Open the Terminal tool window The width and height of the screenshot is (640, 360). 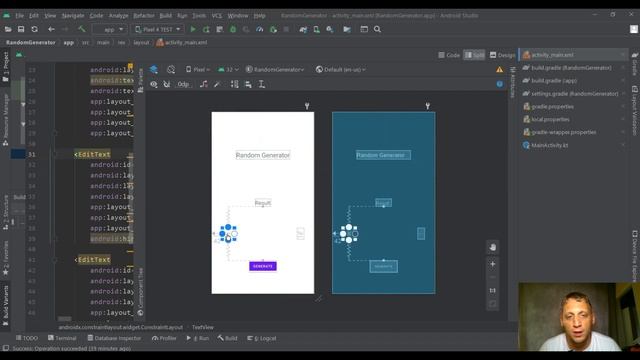[62, 338]
